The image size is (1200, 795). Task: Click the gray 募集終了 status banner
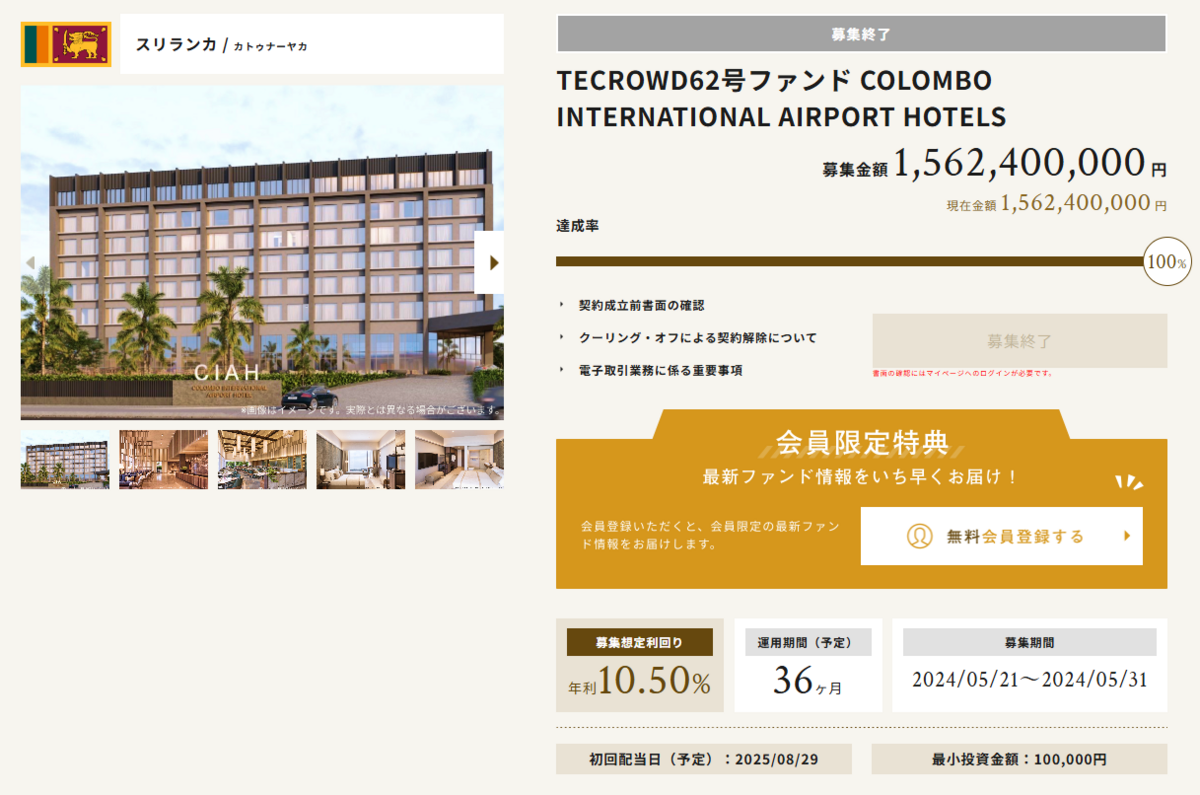[x=861, y=34]
